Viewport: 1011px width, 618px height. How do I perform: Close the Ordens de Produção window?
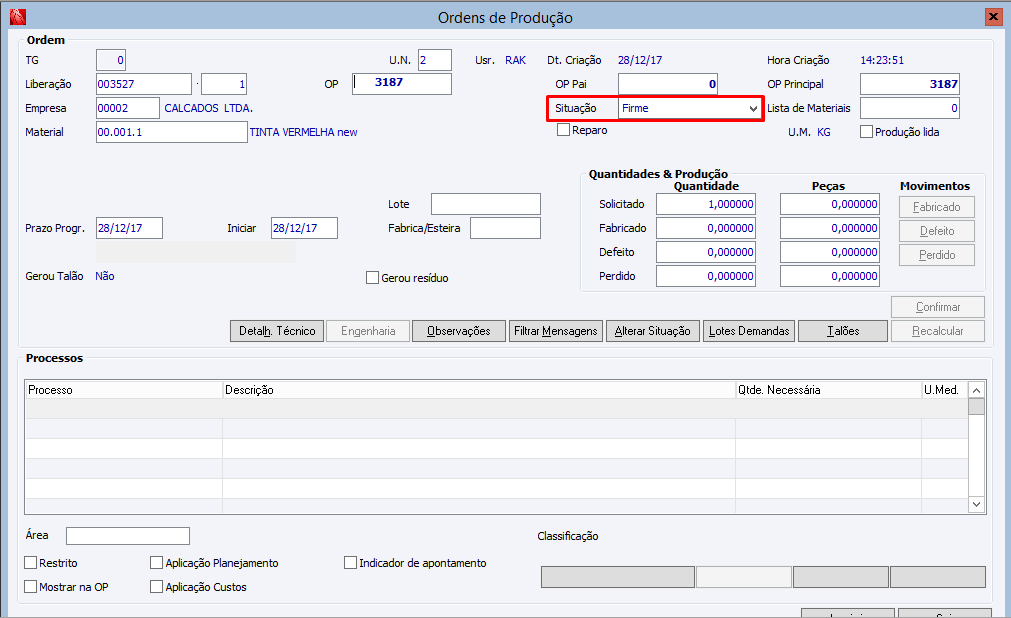992,17
